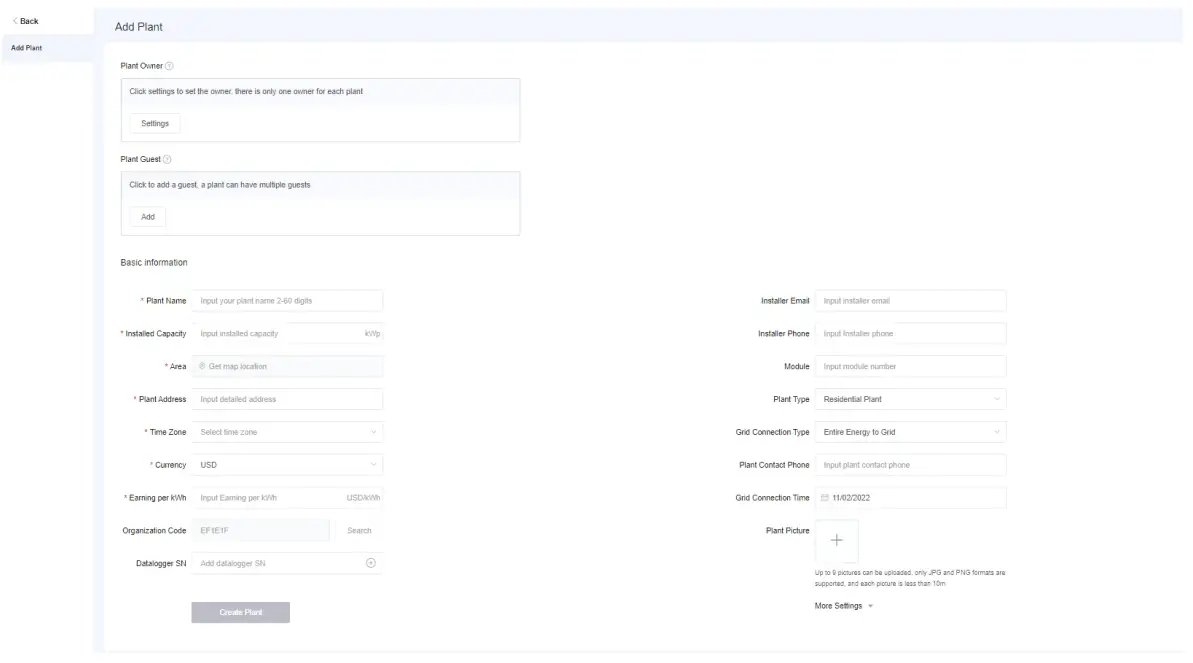This screenshot has height=663, width=1193.
Task: Open the Currency dropdown showing USD
Action: click(x=286, y=465)
